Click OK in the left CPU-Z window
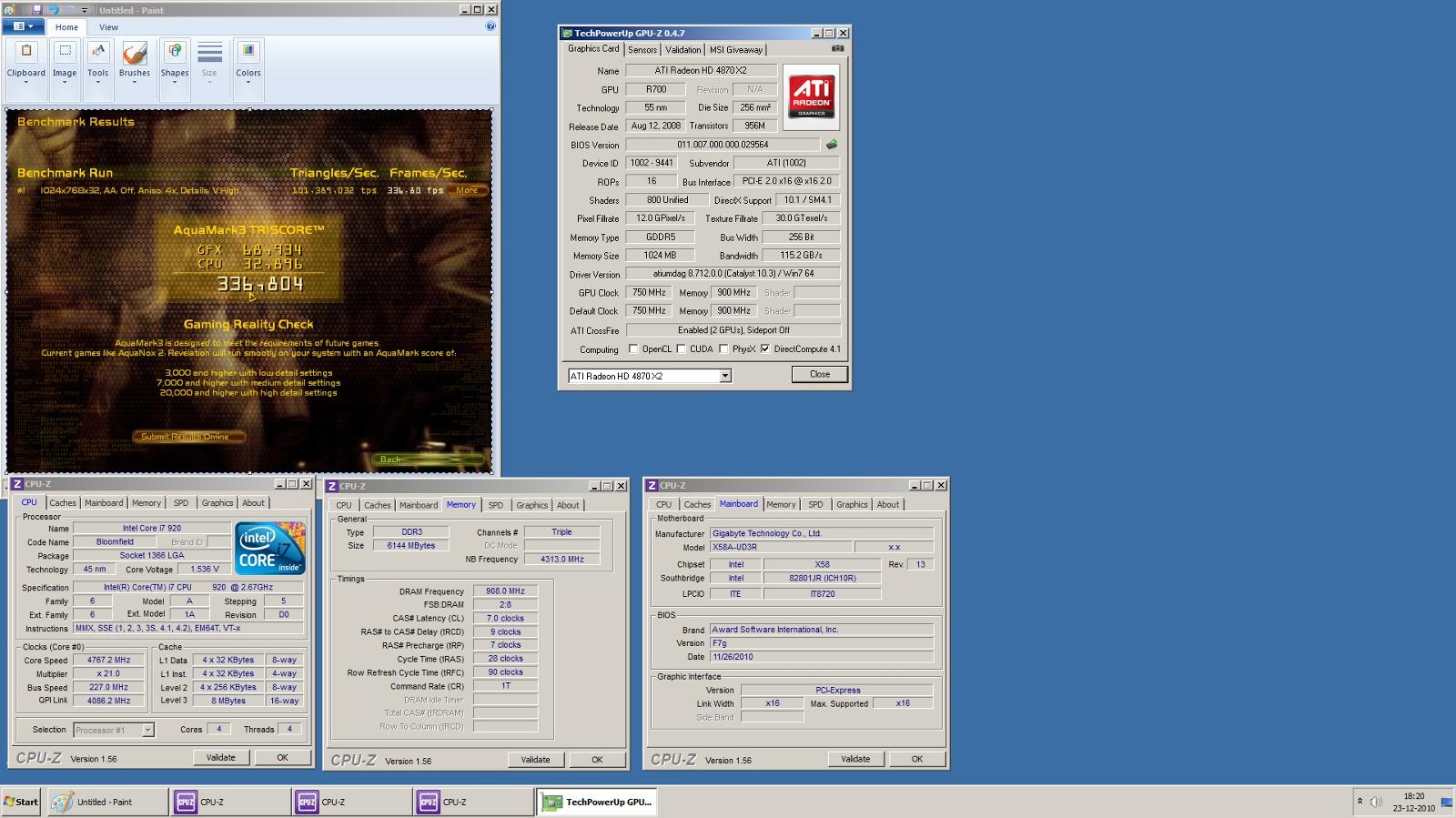 [282, 757]
